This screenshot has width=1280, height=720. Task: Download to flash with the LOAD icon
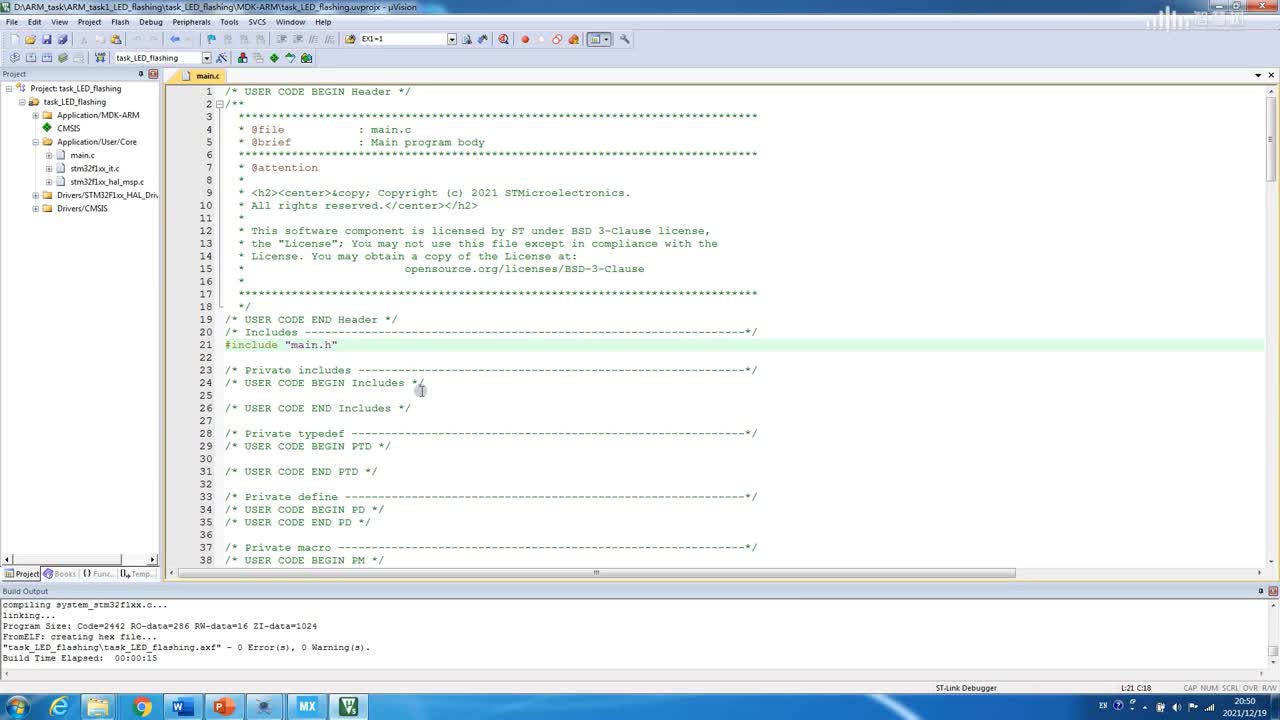click(x=100, y=57)
